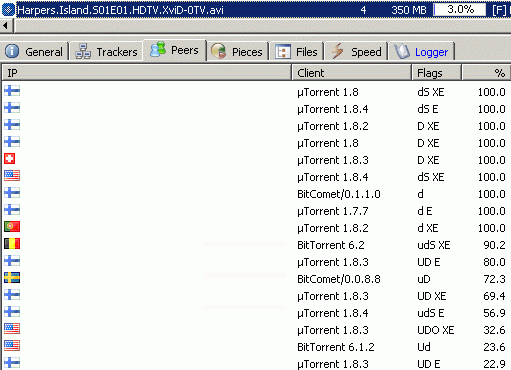Screen dimensions: 511x370
Task: Click the 3.0% download progress bar
Action: tap(460, 10)
